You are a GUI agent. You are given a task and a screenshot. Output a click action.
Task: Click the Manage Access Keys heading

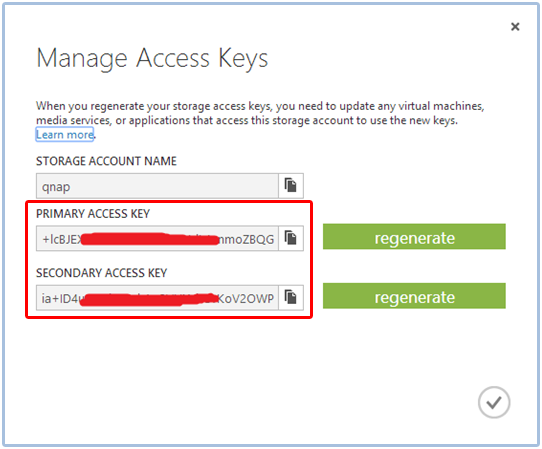(x=152, y=58)
